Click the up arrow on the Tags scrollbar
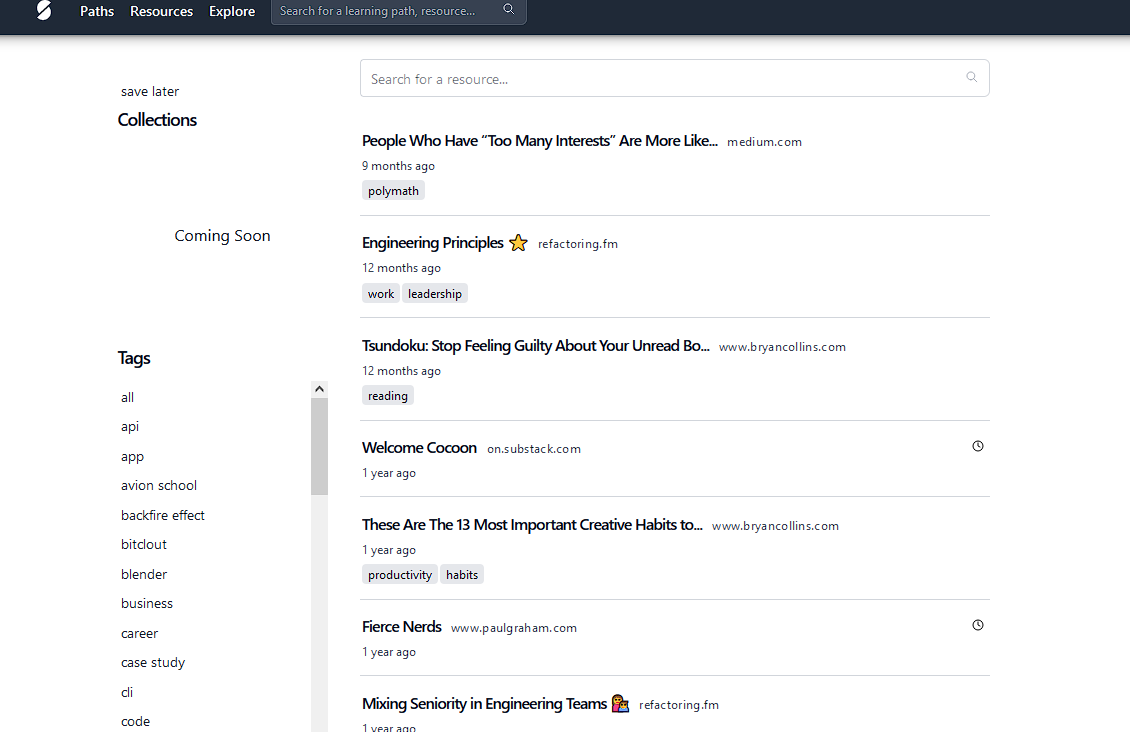The image size is (1130, 732). click(x=319, y=388)
